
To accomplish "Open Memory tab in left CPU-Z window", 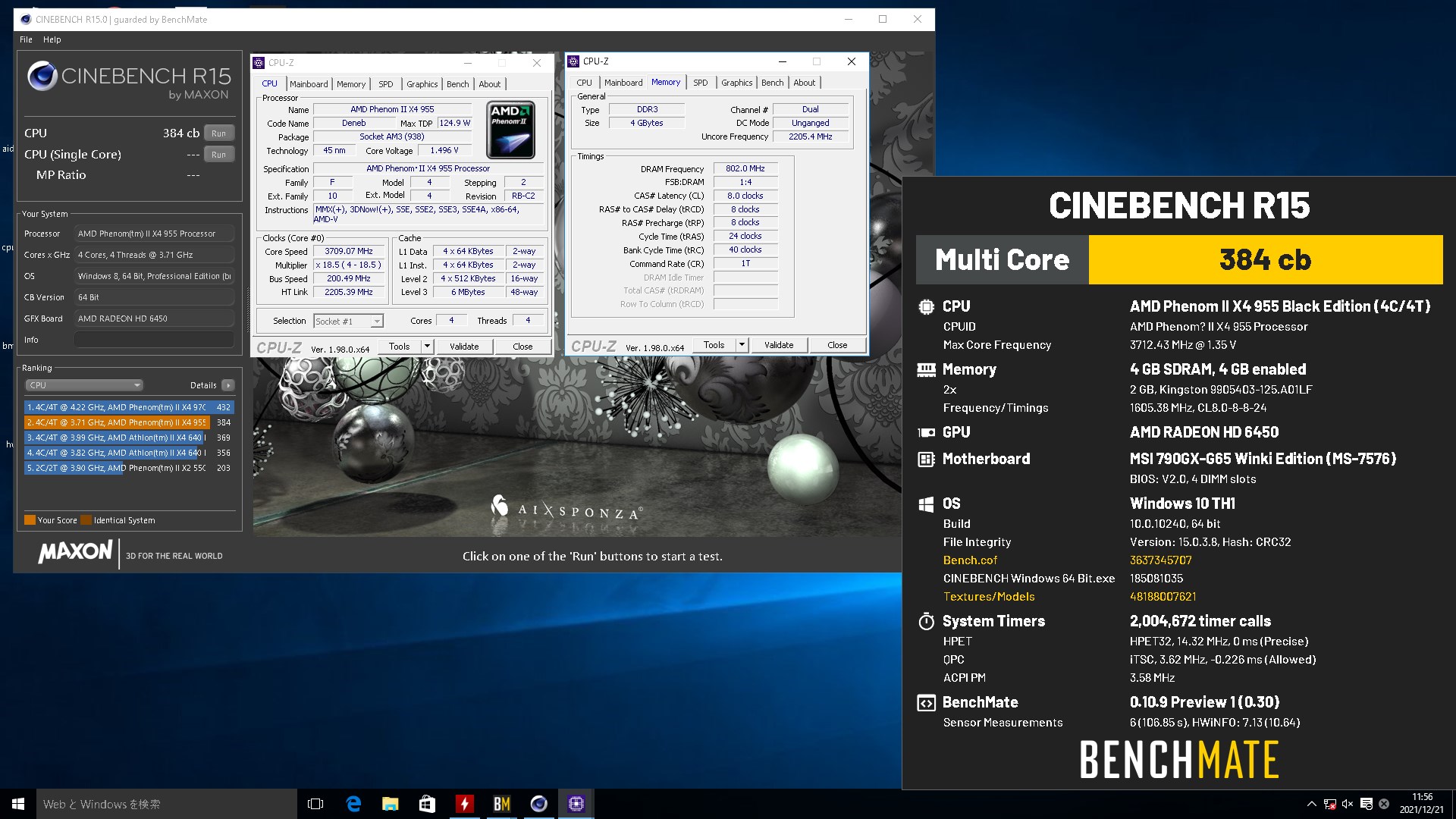I will (x=351, y=84).
